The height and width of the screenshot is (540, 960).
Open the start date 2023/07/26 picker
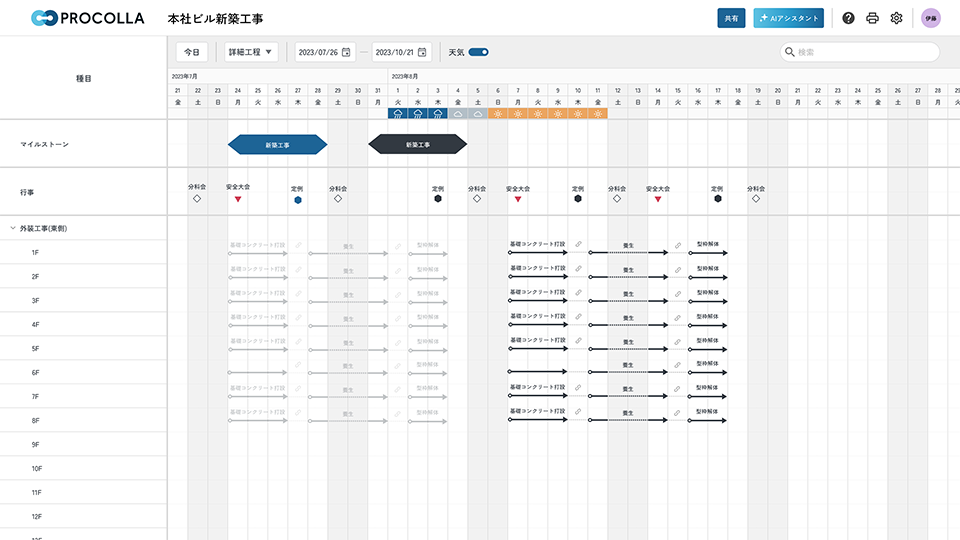tap(324, 52)
